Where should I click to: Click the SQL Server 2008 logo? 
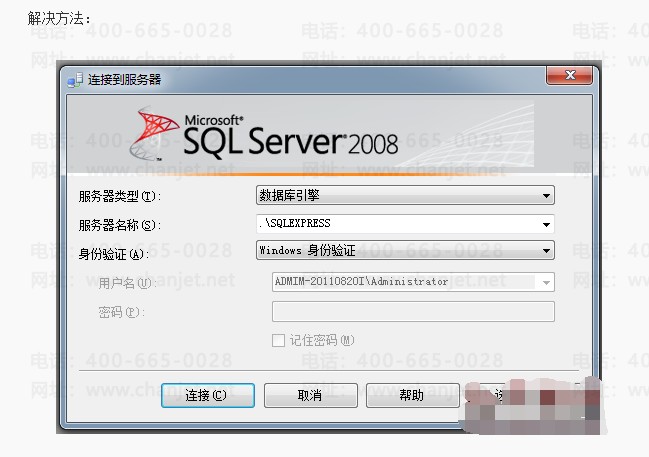click(263, 135)
